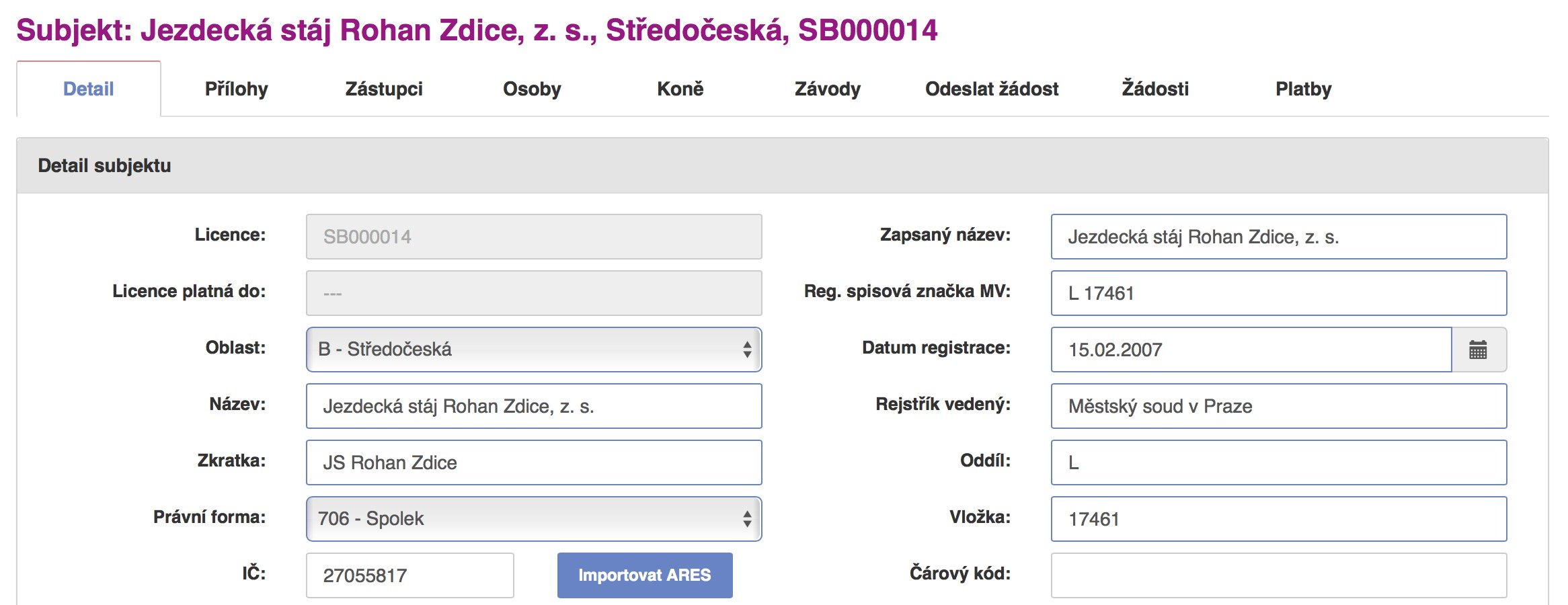Click the Reg. spisová značka MV field
1568x605 pixels.
click(x=1278, y=293)
